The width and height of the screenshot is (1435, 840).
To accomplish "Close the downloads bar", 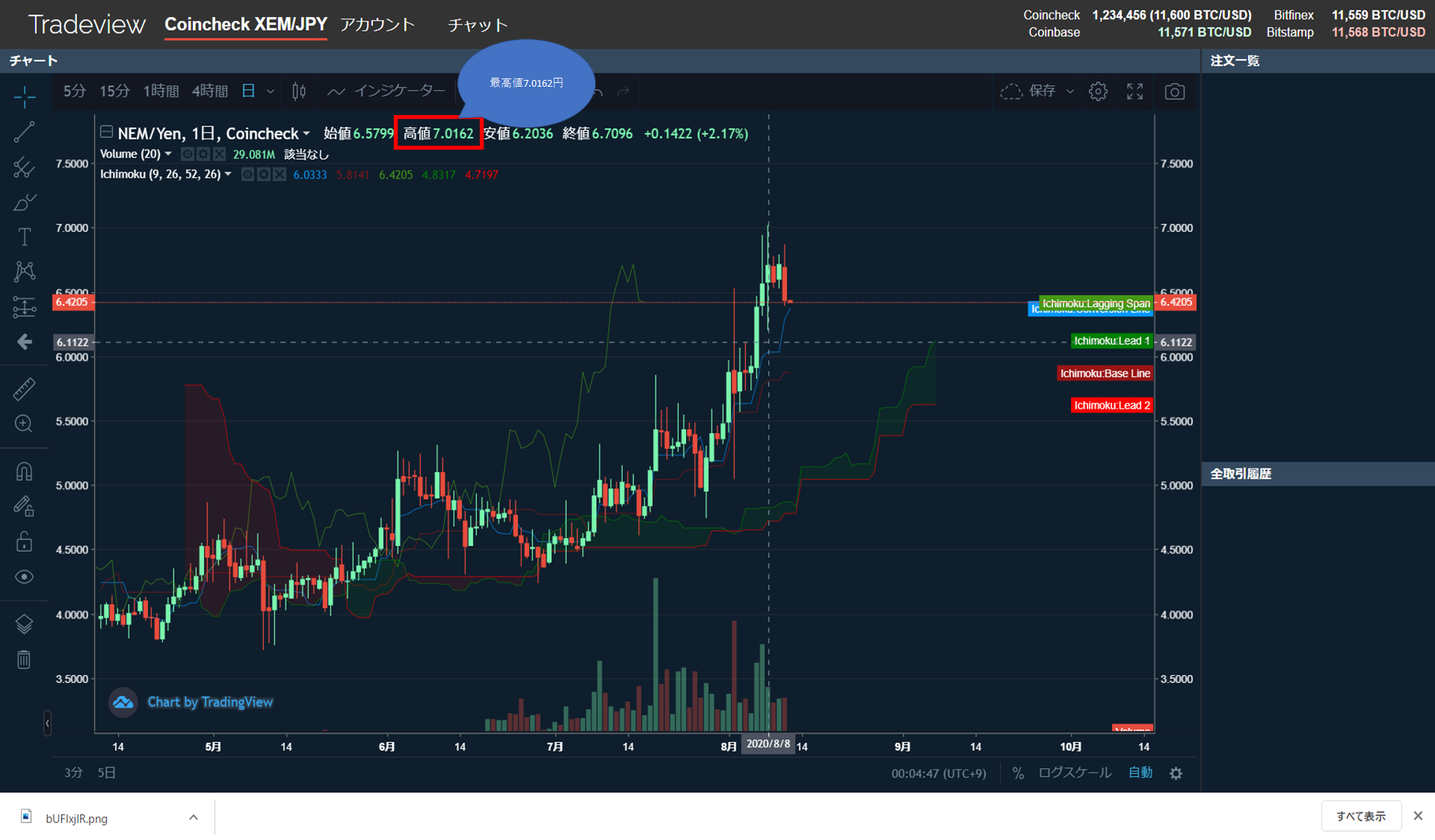I will [1418, 816].
